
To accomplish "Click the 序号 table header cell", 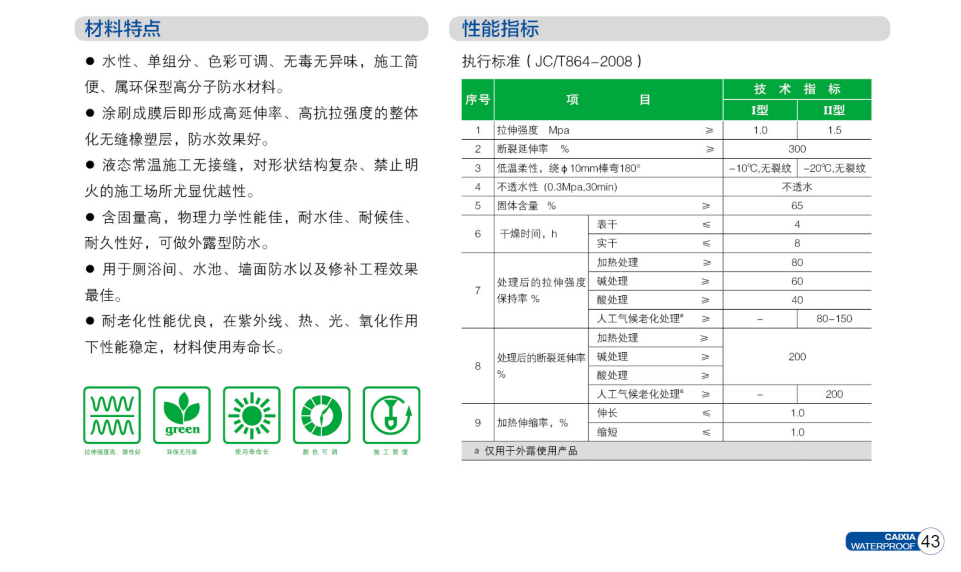I will click(477, 99).
